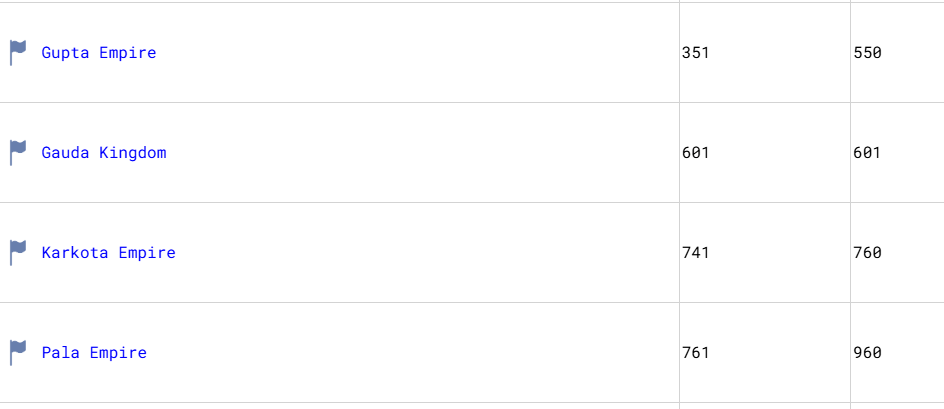Viewport: 944px width, 409px height.
Task: Click the flag icon next to Gauda Kingdom
Action: point(18,152)
